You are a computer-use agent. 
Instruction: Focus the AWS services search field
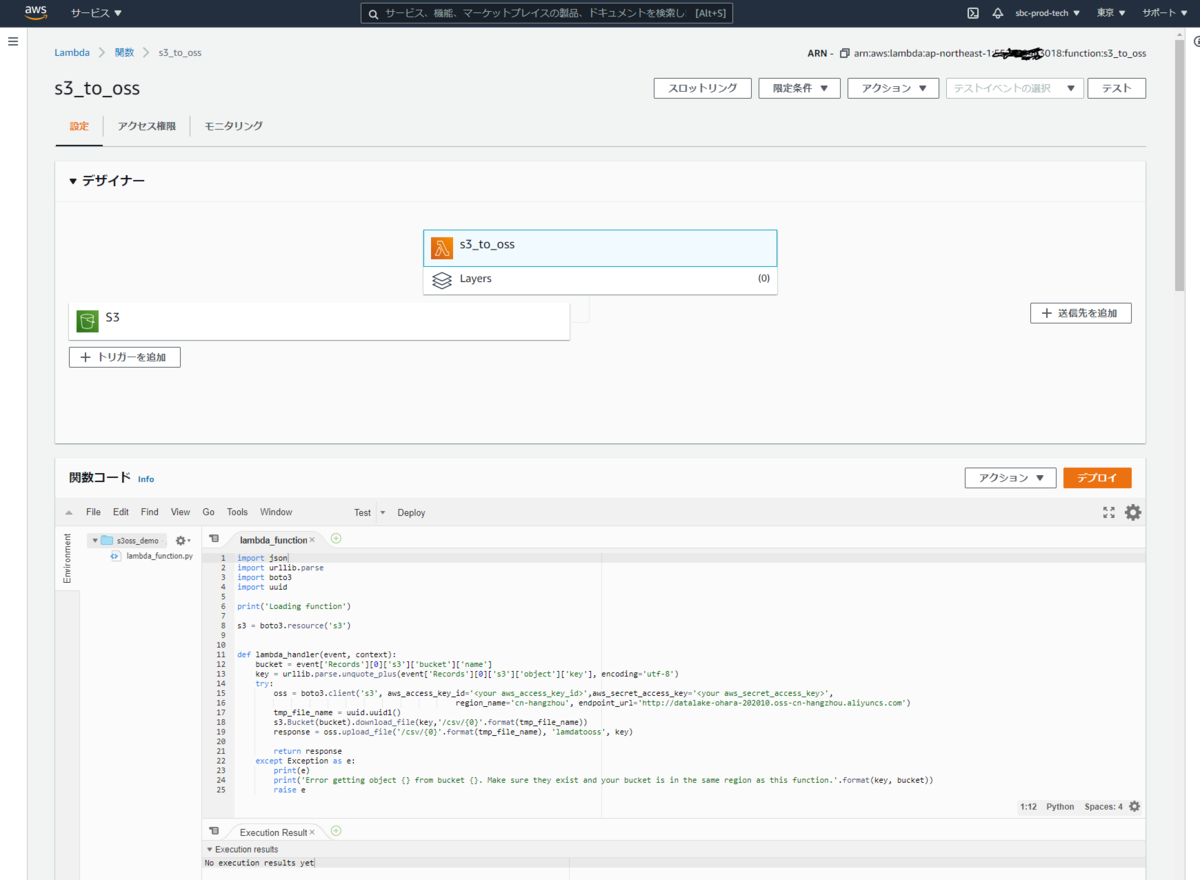tap(546, 13)
